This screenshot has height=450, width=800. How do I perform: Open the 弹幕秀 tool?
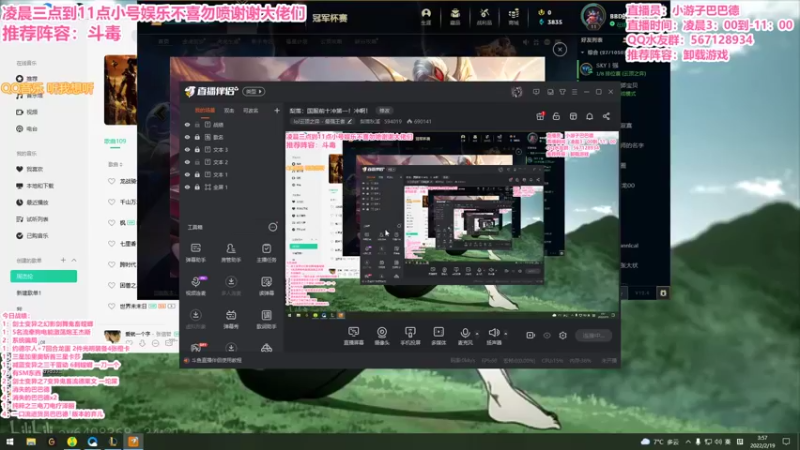pyautogui.click(x=231, y=319)
